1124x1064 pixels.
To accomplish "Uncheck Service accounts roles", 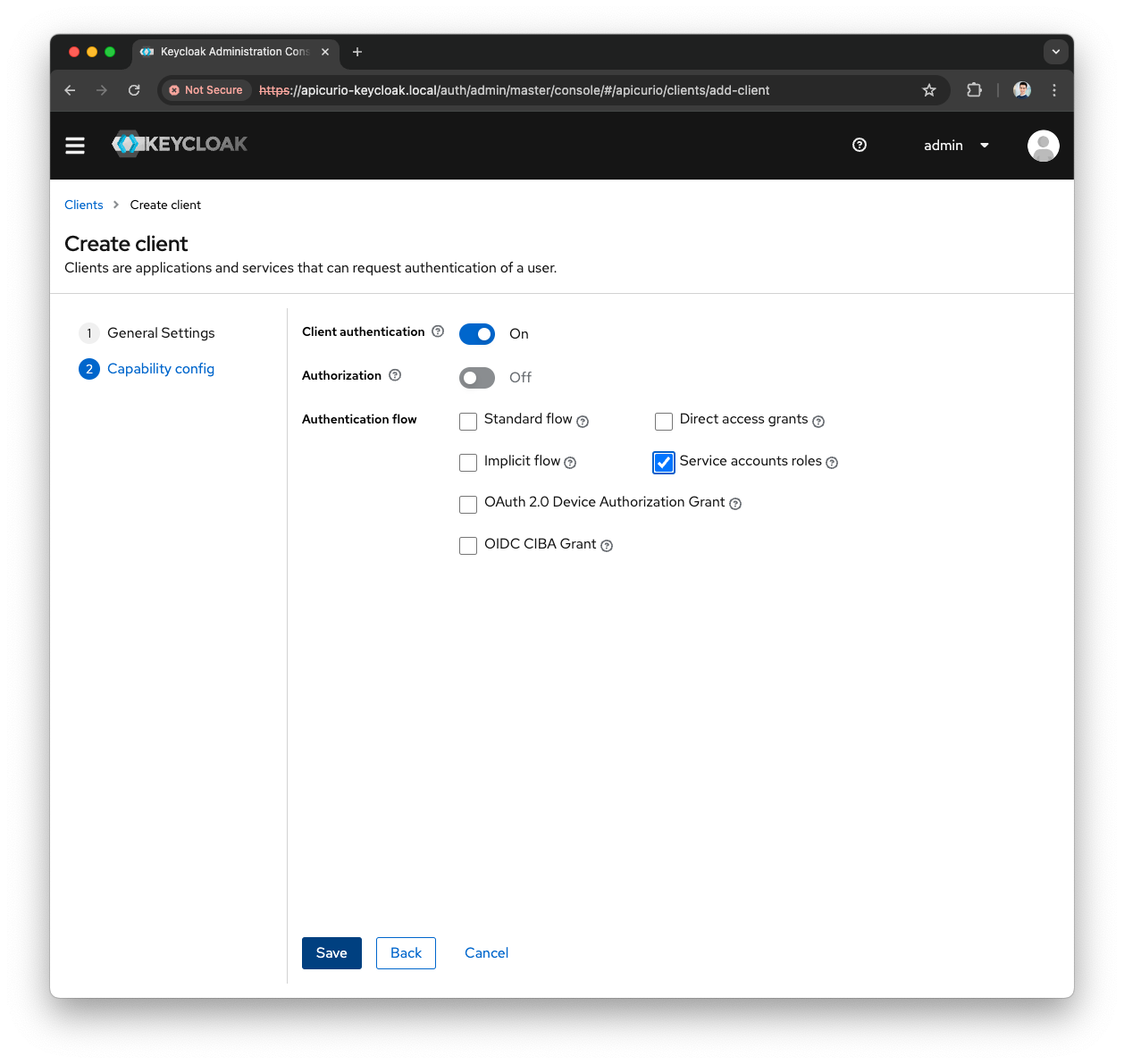I will coord(663,462).
